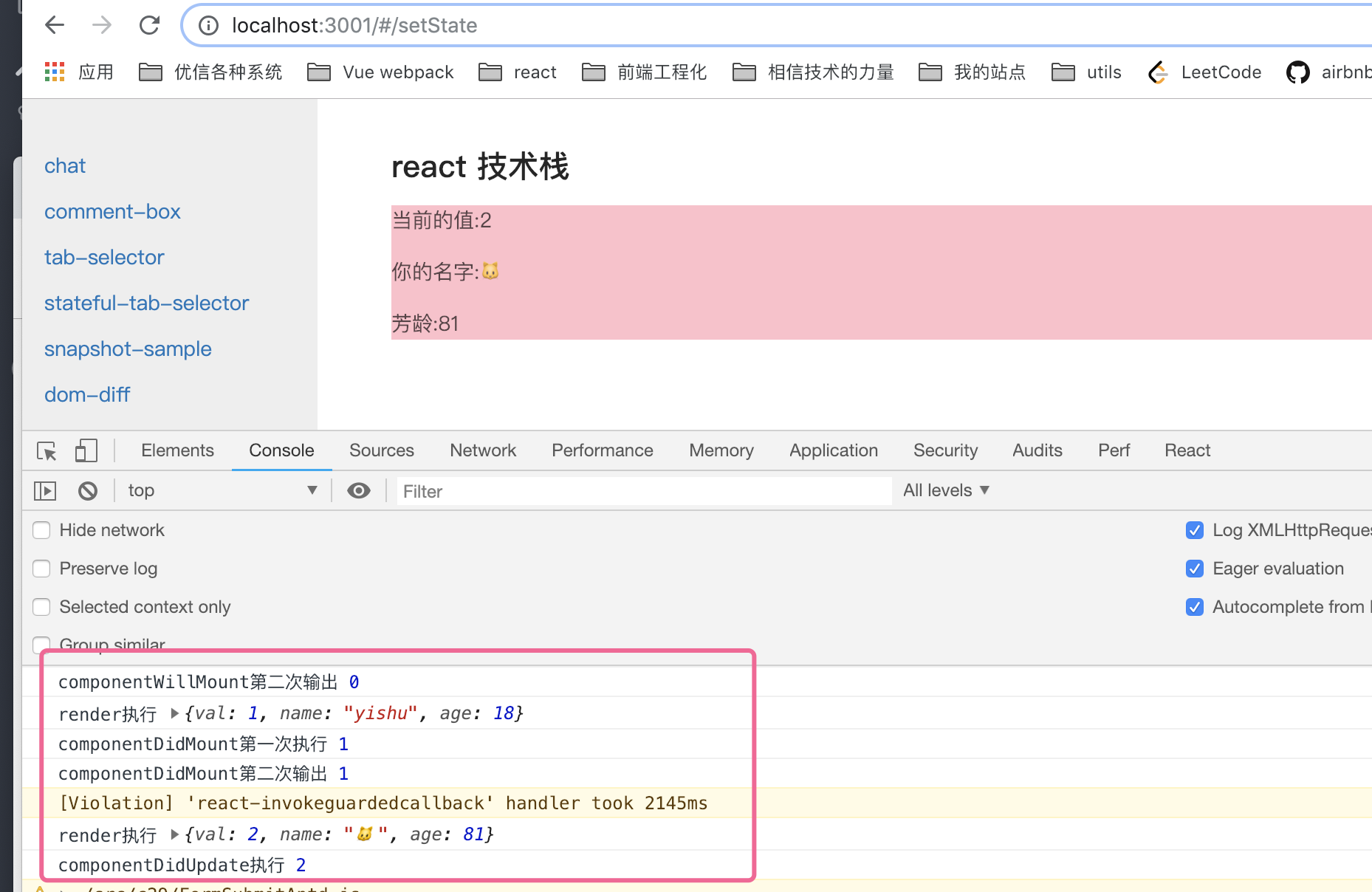Open the chat link in the sidebar
The width and height of the screenshot is (1372, 892).
pos(65,165)
